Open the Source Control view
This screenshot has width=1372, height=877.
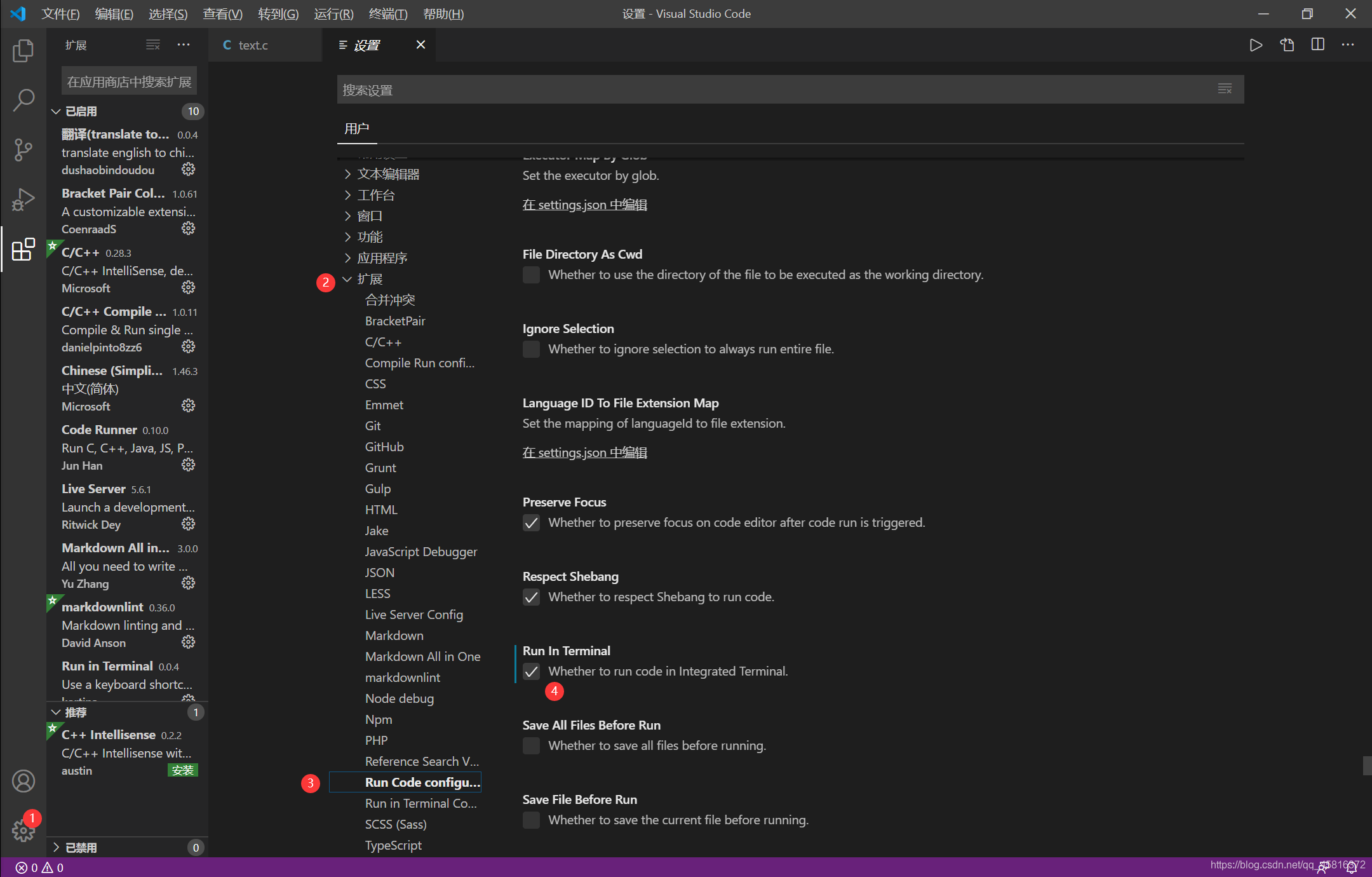tap(24, 149)
